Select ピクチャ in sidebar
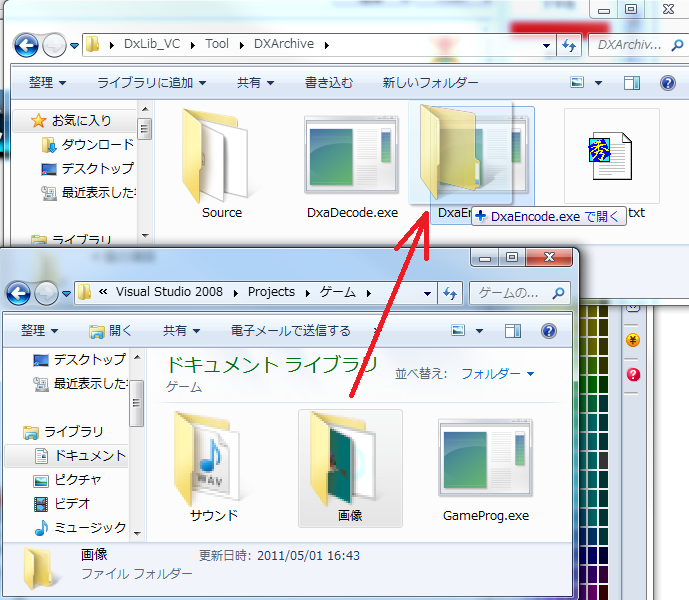Image resolution: width=689 pixels, height=600 pixels. tap(67, 480)
